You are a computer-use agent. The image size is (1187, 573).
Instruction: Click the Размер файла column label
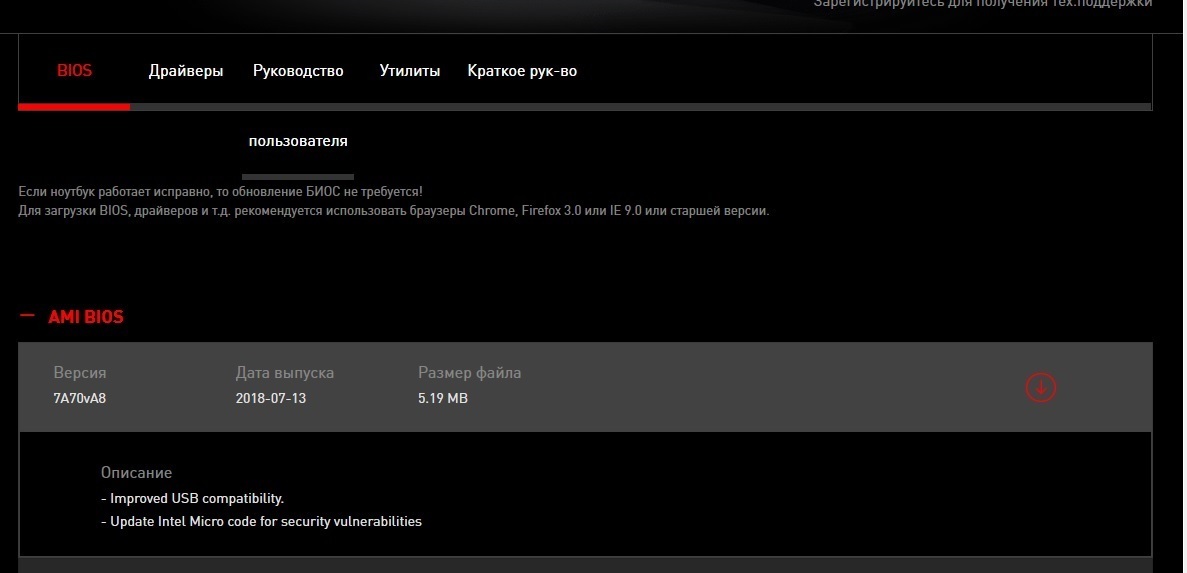click(469, 373)
